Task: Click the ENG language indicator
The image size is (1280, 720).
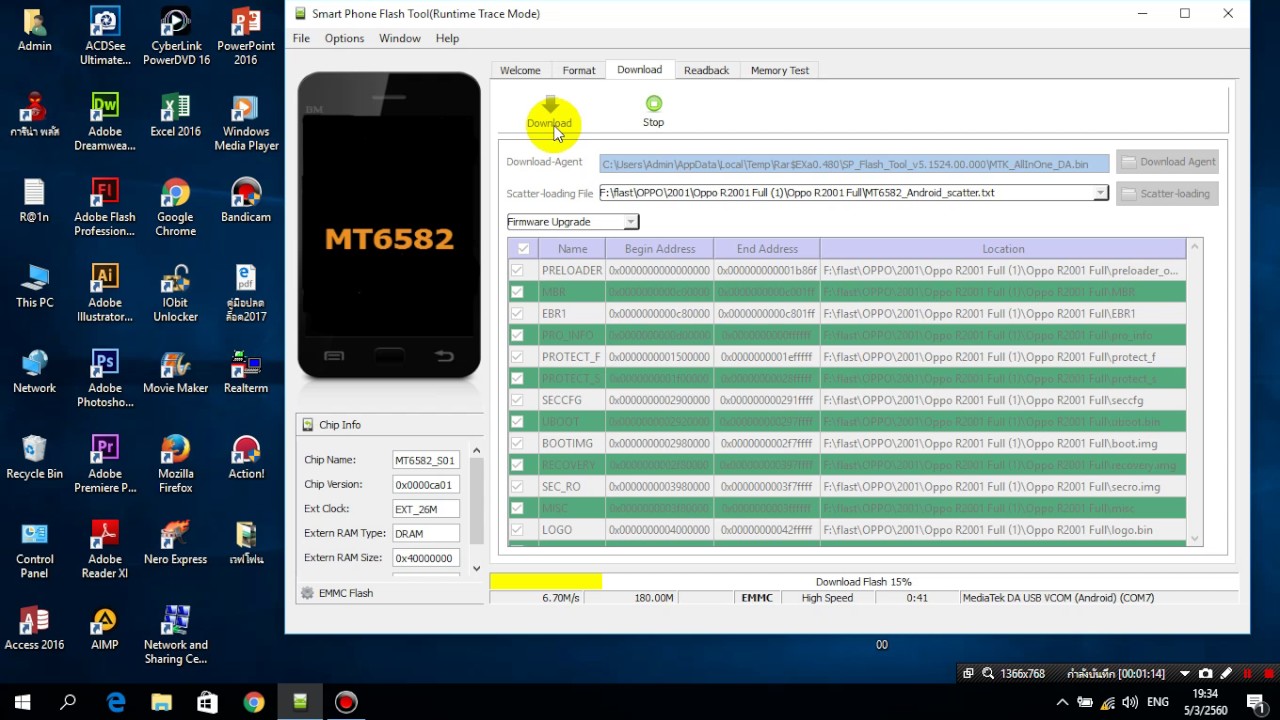Action: (1158, 702)
